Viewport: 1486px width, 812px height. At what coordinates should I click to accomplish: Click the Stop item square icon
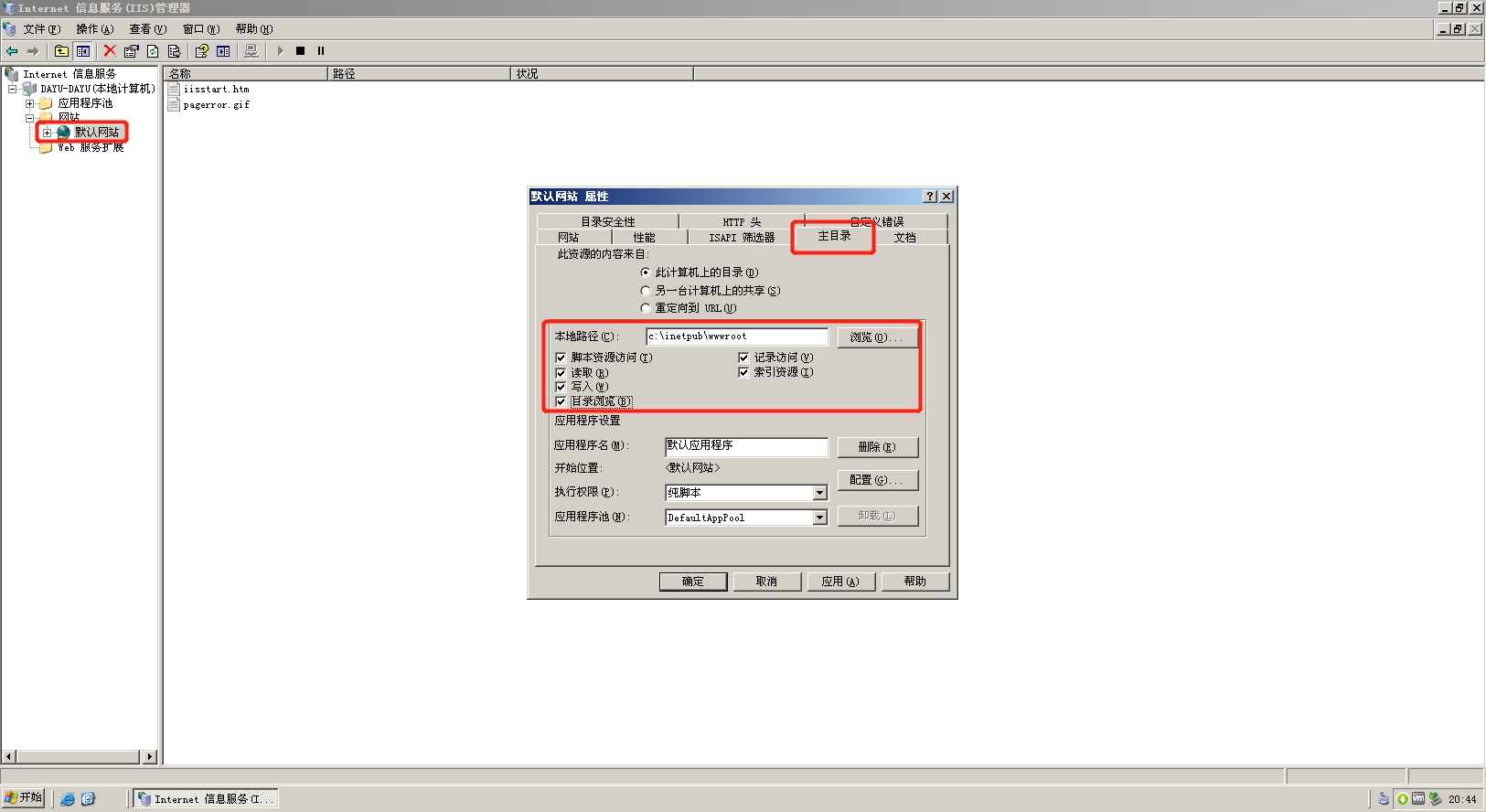pyautogui.click(x=300, y=51)
